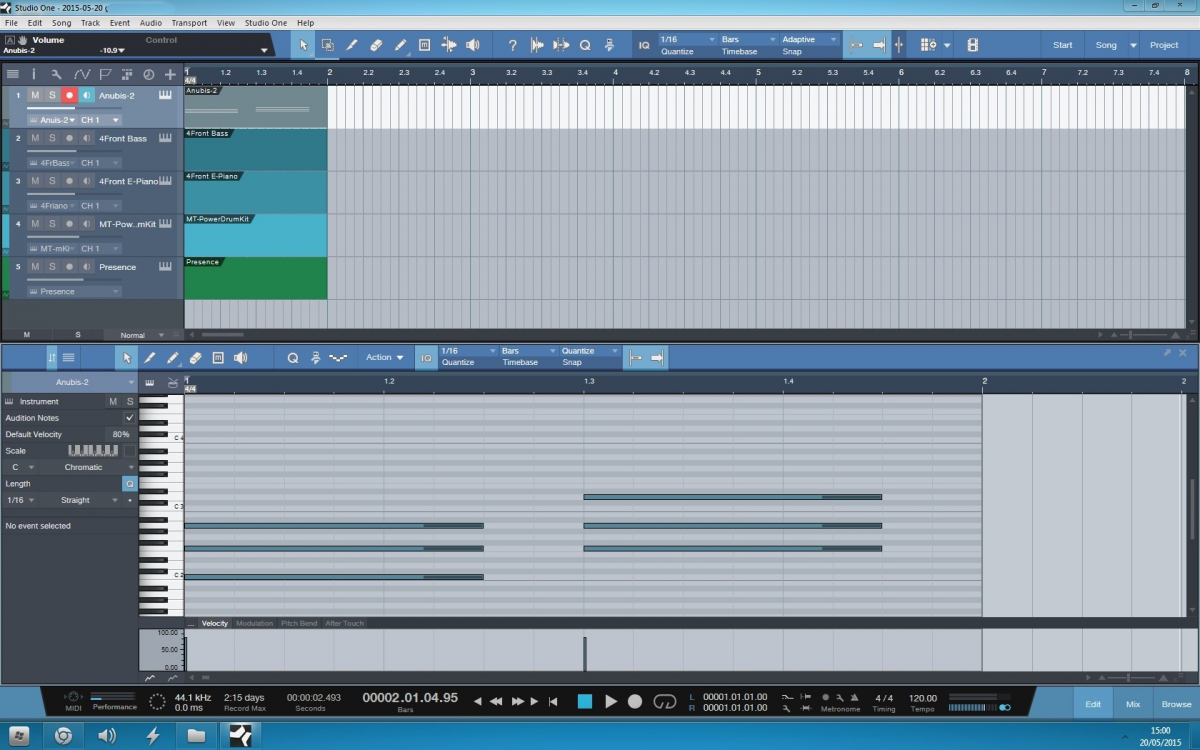This screenshot has height=750, width=1200.
Task: Mute the 4Front Bass track
Action: 35,138
